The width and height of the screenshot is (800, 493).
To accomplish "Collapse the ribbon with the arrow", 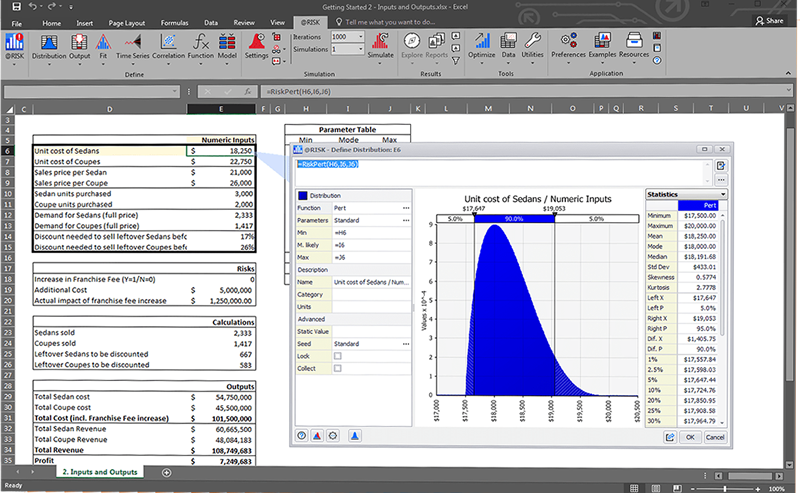I will pos(789,73).
